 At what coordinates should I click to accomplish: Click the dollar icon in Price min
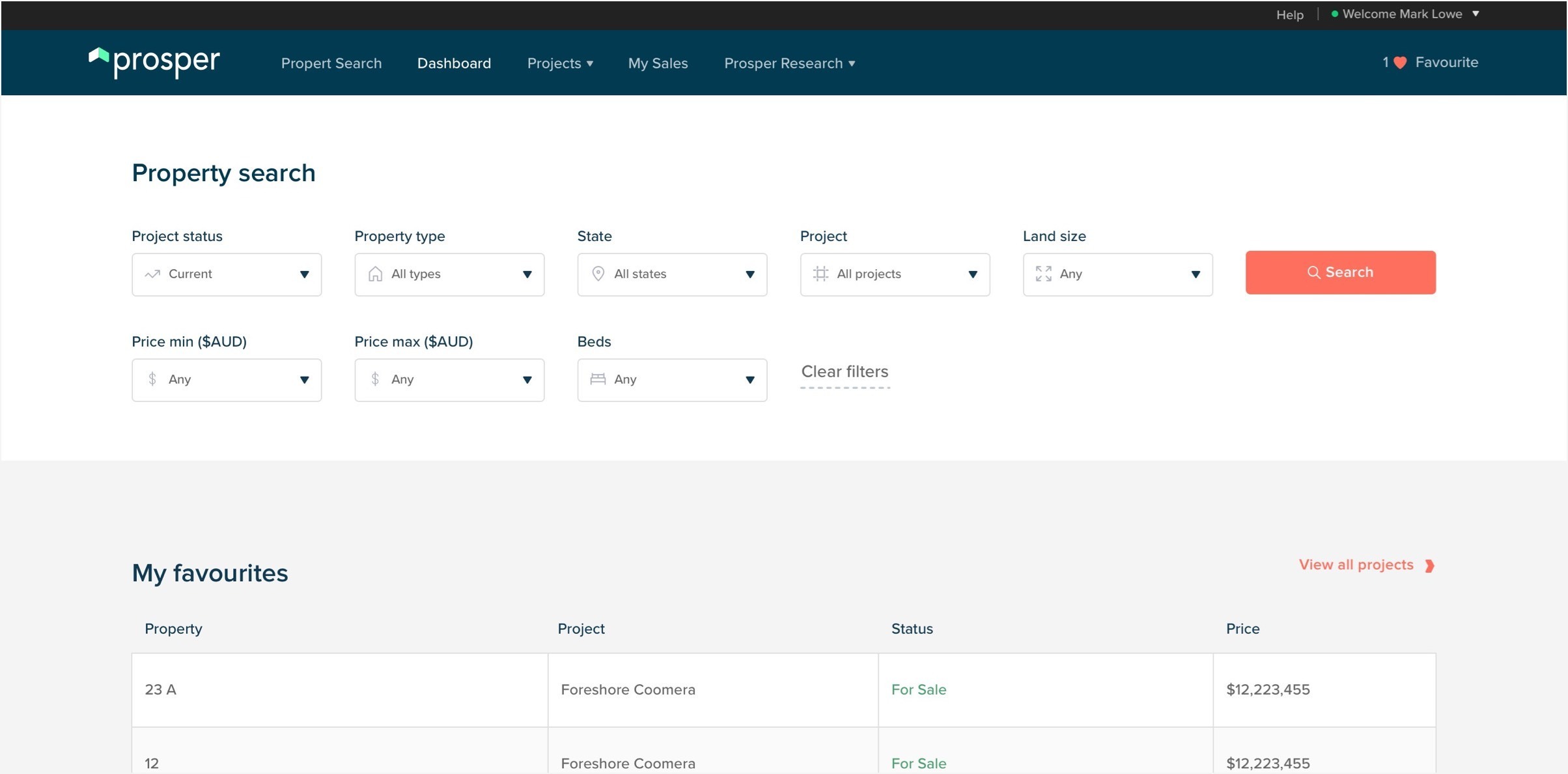tap(152, 379)
